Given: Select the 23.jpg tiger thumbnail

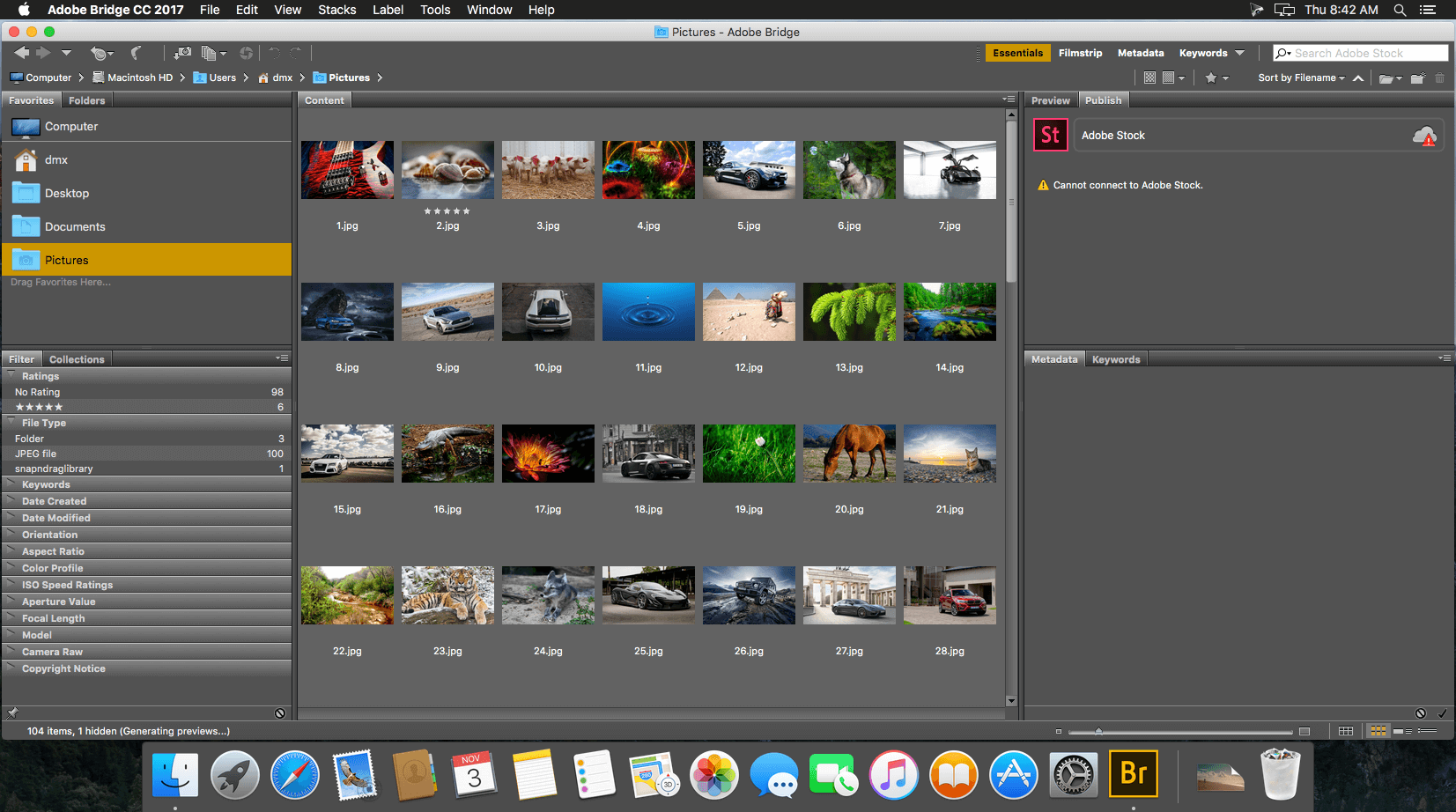Looking at the screenshot, I should 447,596.
